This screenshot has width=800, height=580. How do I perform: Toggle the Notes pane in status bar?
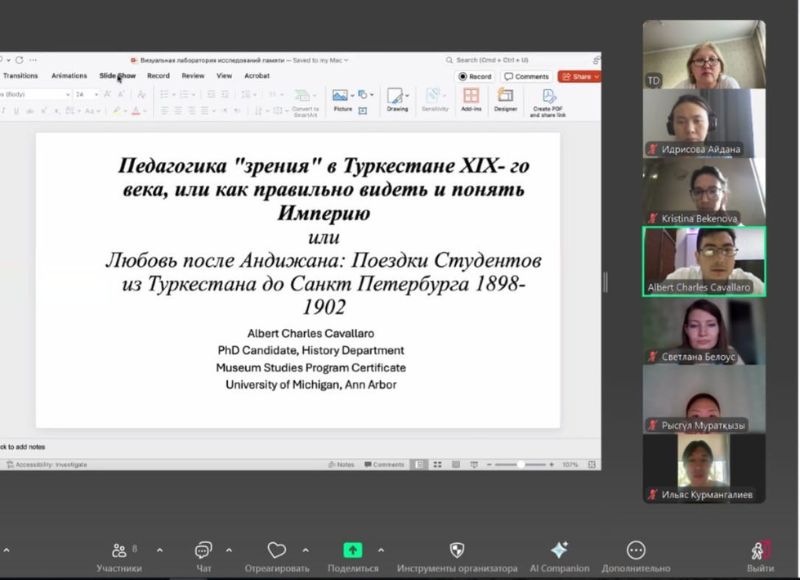click(341, 464)
